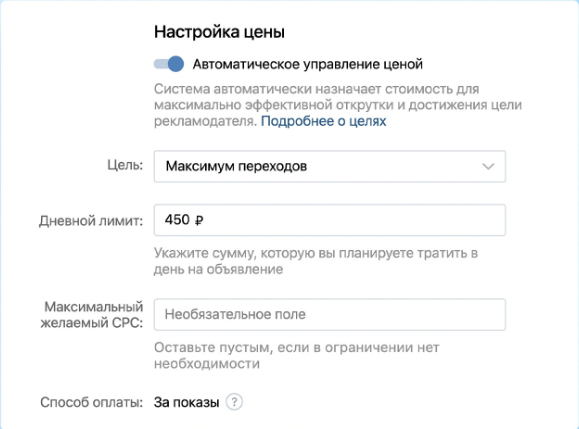Viewport: 579px width, 429px height.
Task: Click the blue knob of the price toggle
Action: (176, 64)
